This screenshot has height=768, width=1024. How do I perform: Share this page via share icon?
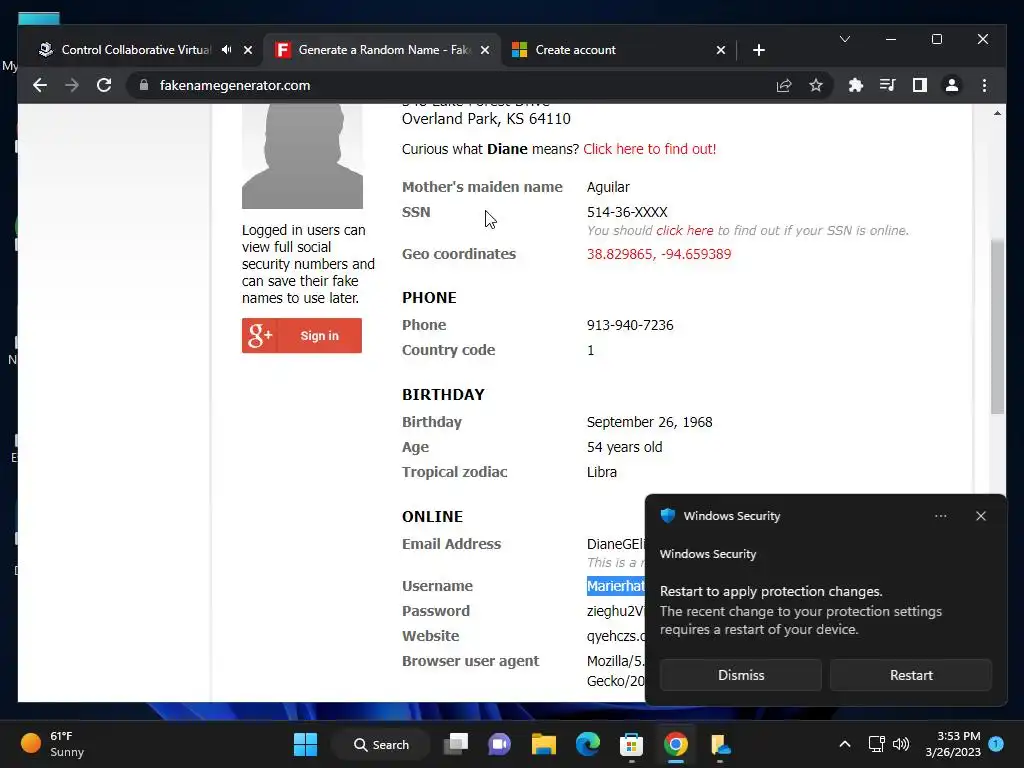coord(784,86)
